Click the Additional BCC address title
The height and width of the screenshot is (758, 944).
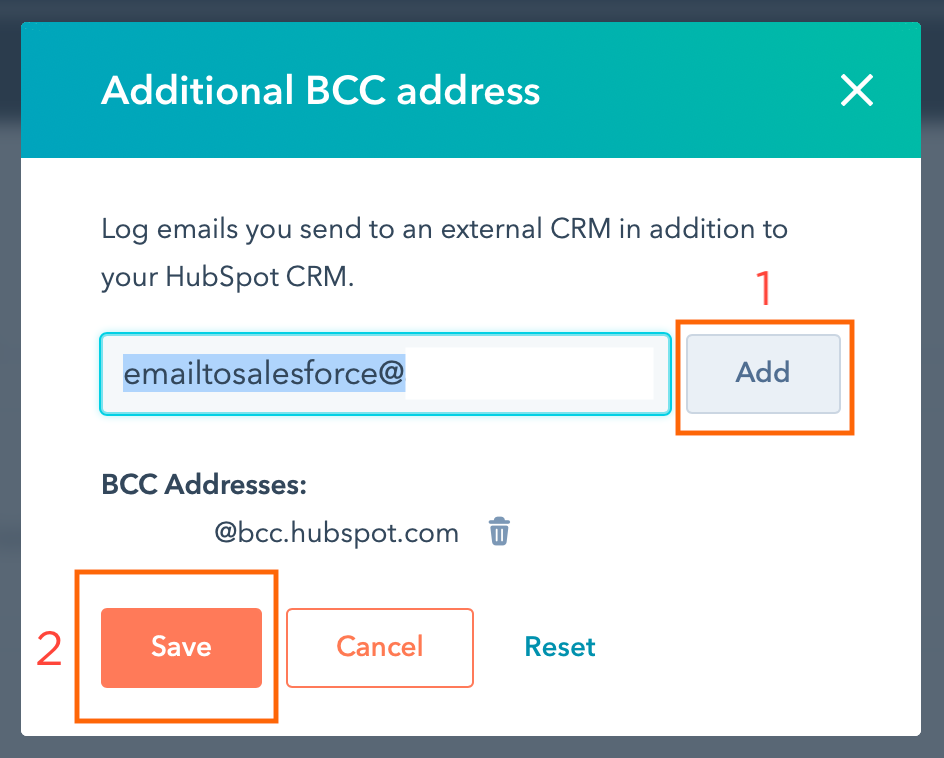pos(320,90)
